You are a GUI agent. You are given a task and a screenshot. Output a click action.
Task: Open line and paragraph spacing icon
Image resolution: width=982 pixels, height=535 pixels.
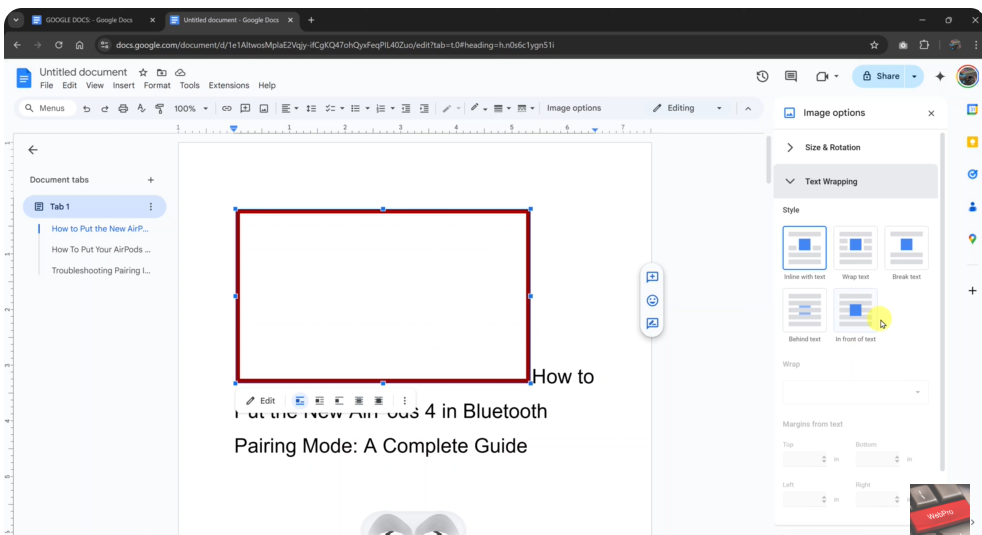point(311,108)
